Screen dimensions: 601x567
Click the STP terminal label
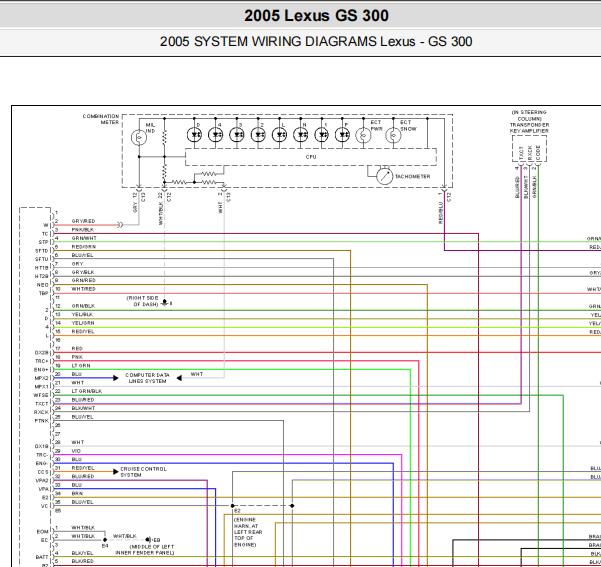(x=44, y=242)
